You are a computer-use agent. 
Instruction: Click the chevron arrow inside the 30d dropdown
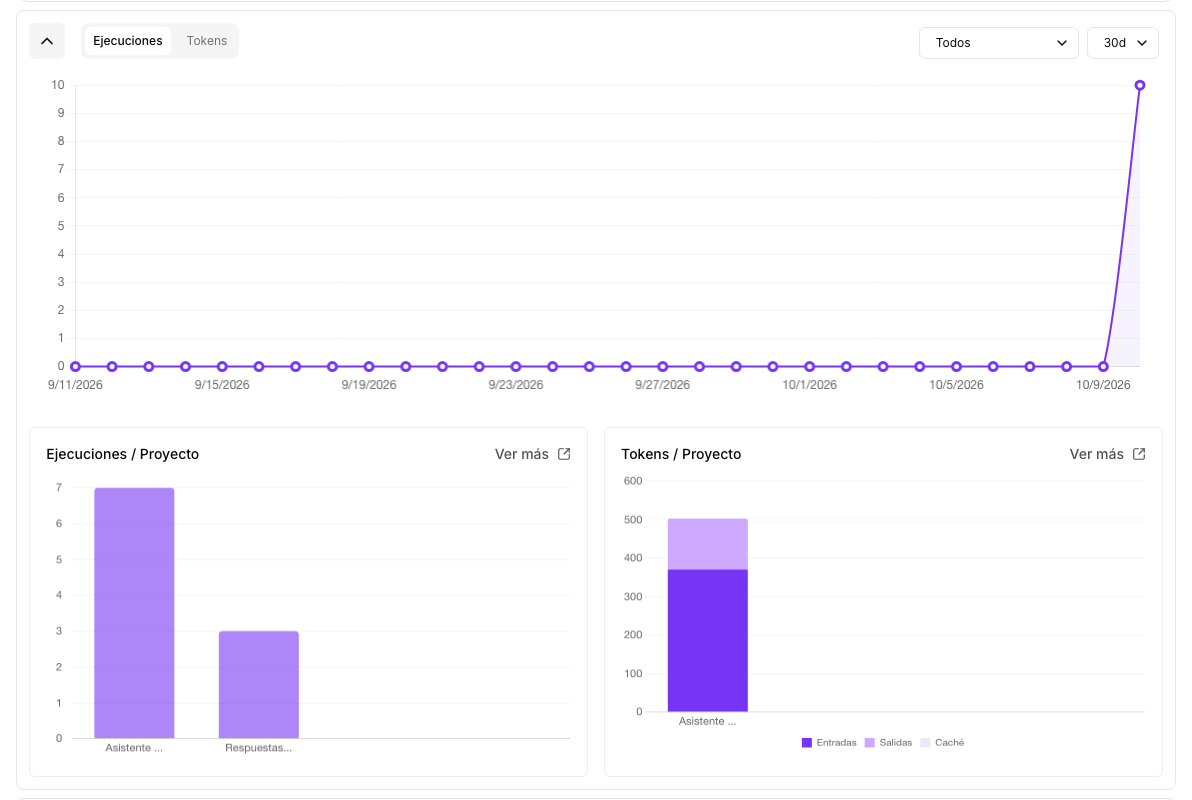point(1142,43)
